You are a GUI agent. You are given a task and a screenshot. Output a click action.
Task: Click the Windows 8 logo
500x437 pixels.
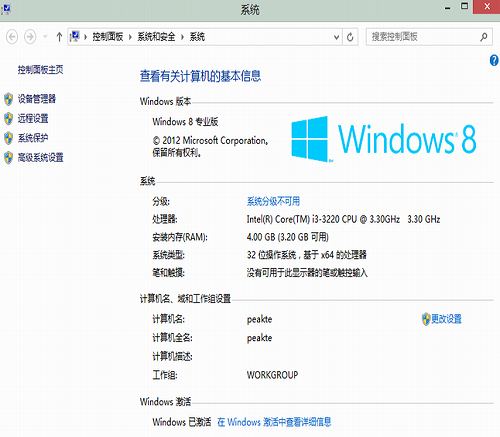tap(383, 139)
